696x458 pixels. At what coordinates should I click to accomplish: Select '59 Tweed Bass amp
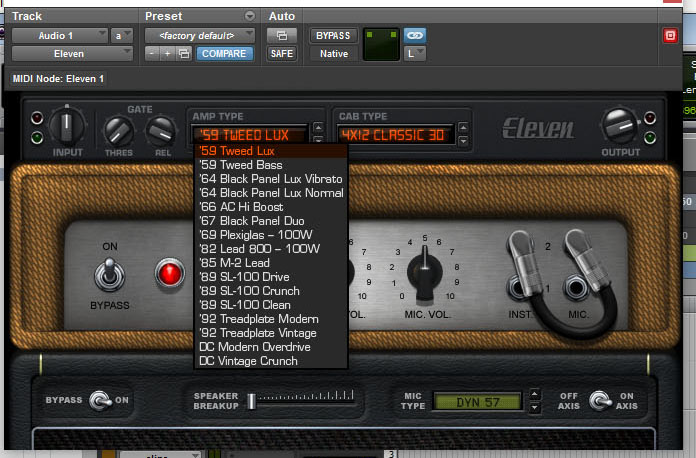pyautogui.click(x=271, y=165)
